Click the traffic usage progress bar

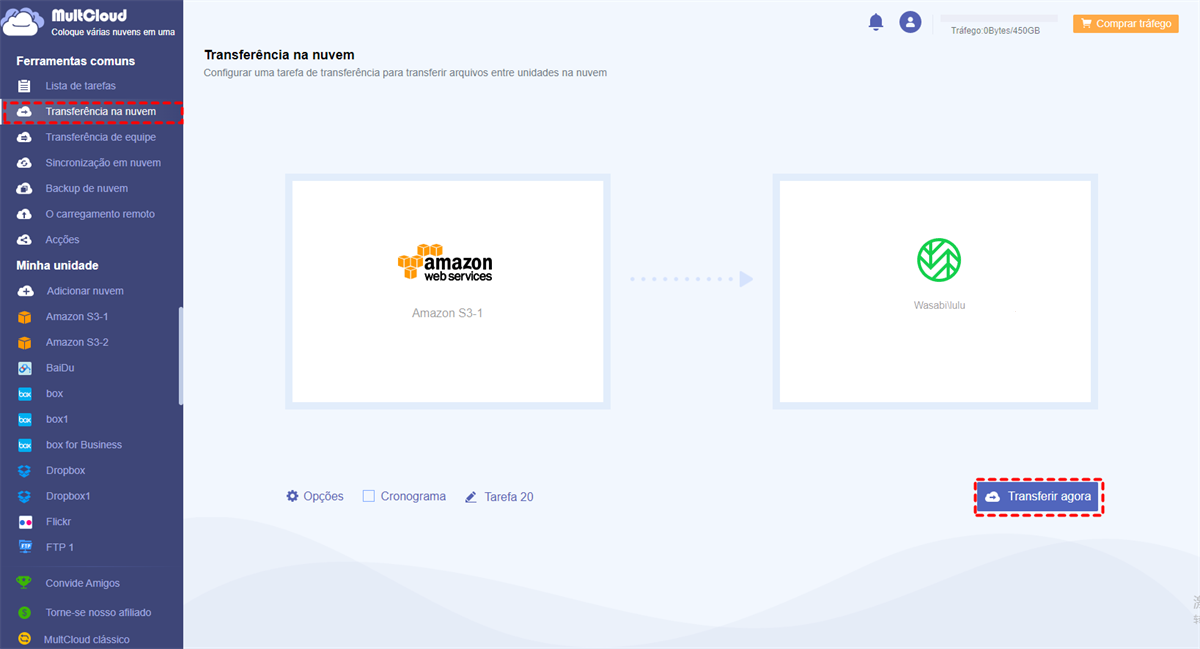coord(998,18)
